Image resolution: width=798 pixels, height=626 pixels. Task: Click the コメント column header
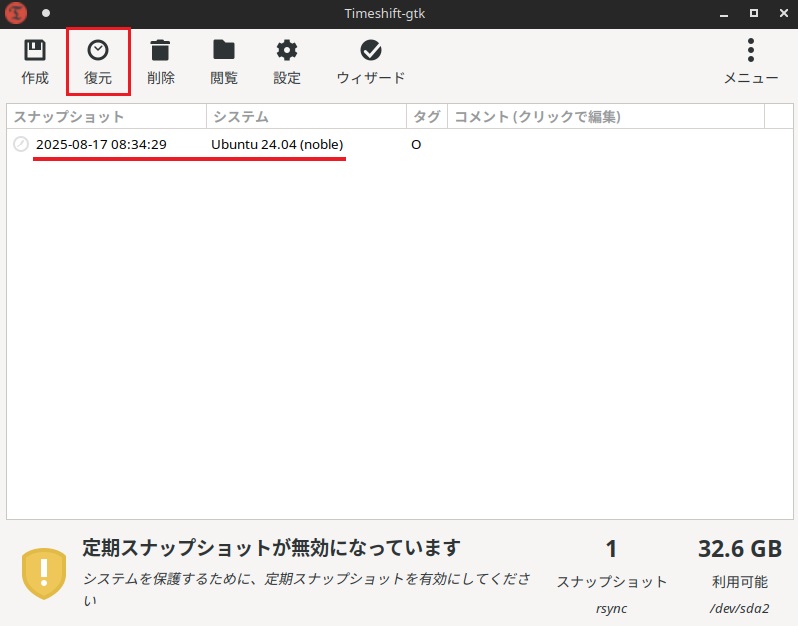(606, 117)
